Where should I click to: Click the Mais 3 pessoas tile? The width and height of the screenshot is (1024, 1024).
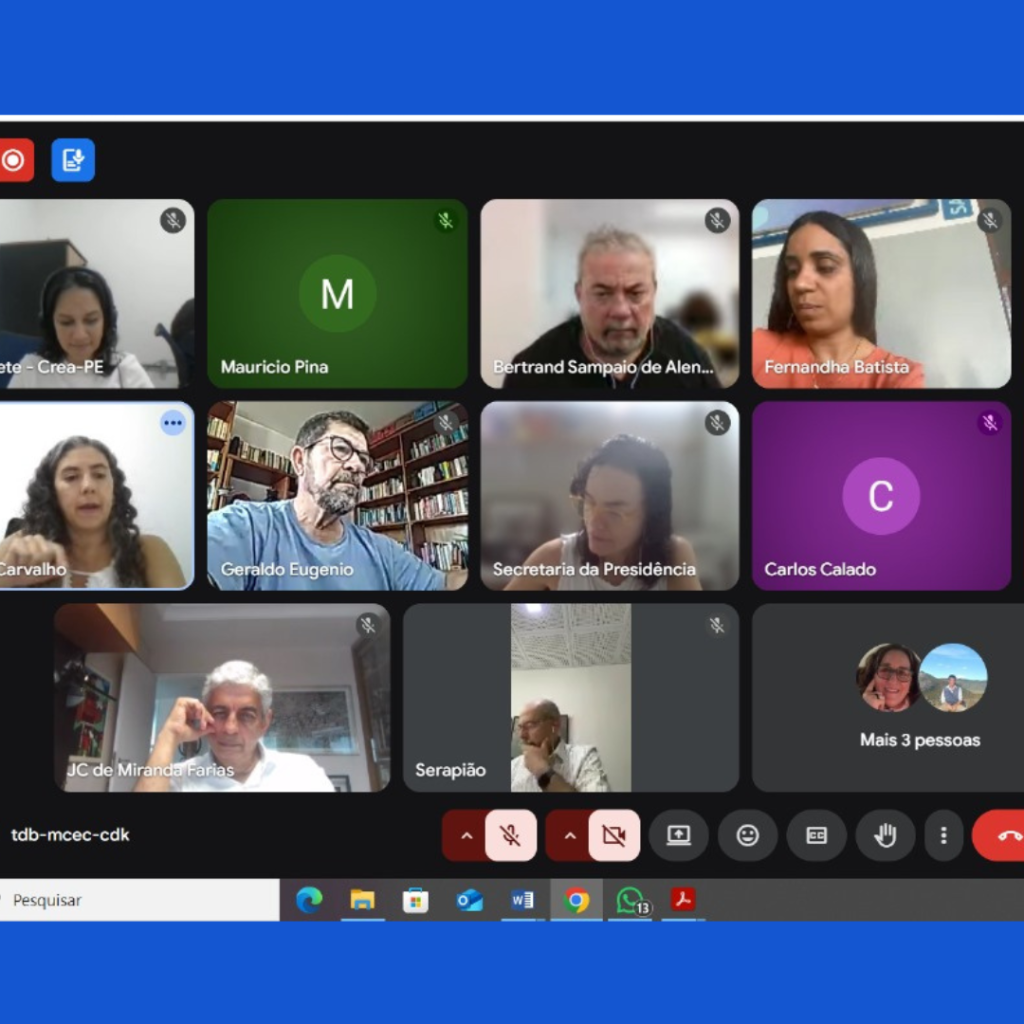(919, 697)
